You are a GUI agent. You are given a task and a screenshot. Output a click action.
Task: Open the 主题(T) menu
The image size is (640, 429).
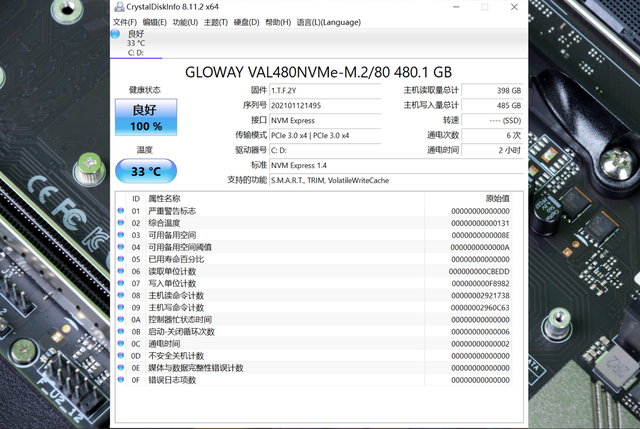[x=216, y=22]
